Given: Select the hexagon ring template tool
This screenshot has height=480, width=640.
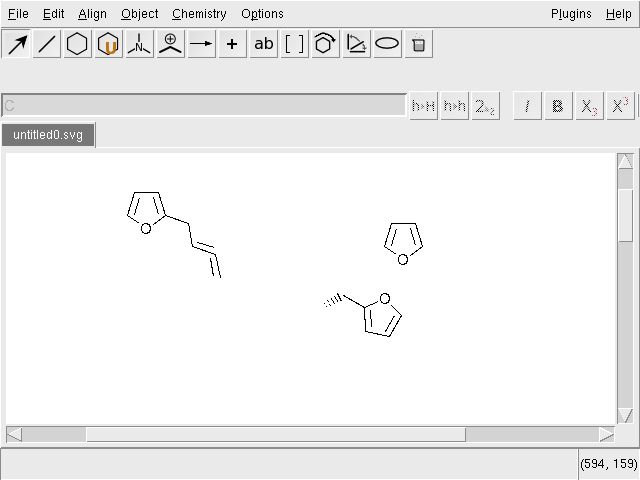Looking at the screenshot, I should point(78,44).
